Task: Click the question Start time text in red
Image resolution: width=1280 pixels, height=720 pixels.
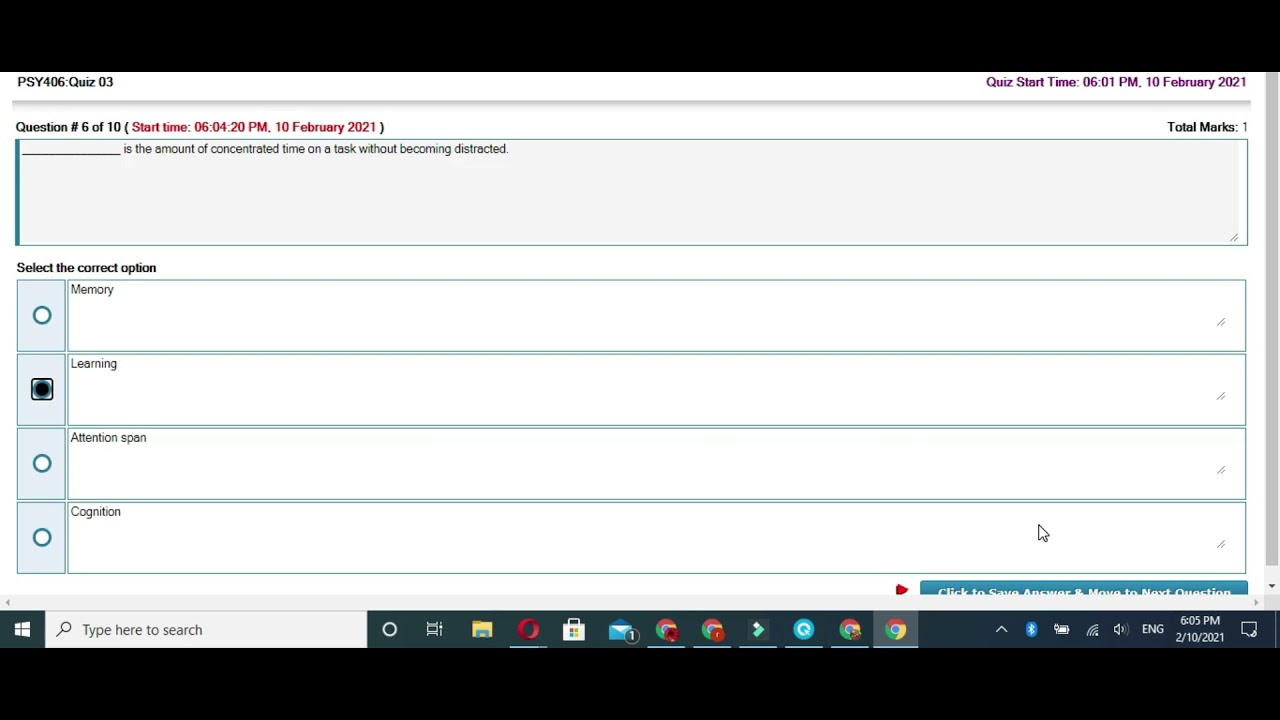Action: [254, 127]
